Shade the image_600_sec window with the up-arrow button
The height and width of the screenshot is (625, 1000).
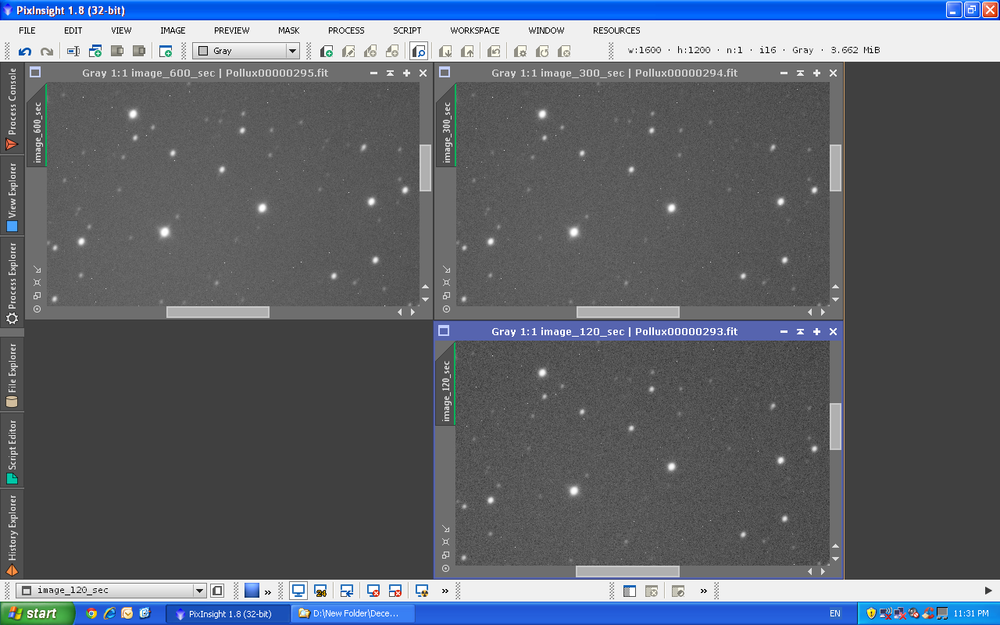(390, 73)
